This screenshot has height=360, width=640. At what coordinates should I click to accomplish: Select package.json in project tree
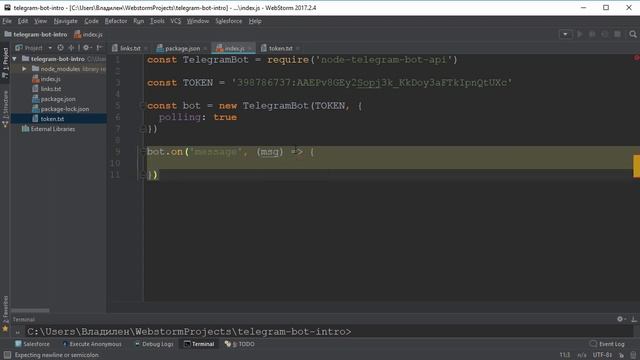coord(53,99)
